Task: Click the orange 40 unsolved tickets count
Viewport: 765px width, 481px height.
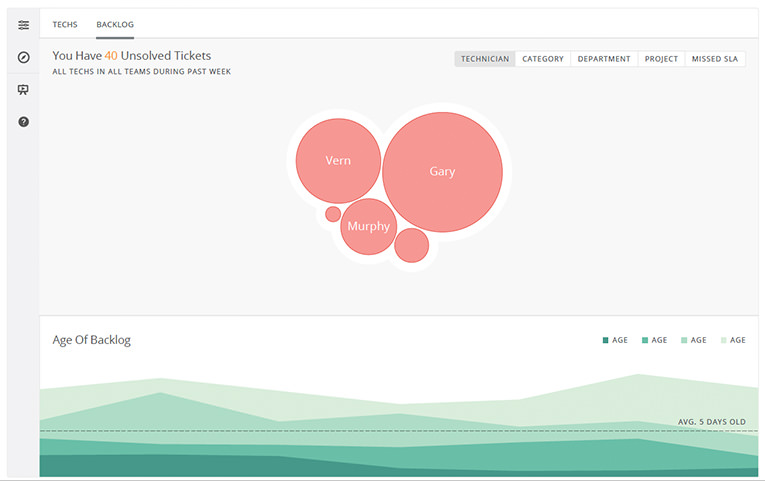Action: tap(111, 56)
